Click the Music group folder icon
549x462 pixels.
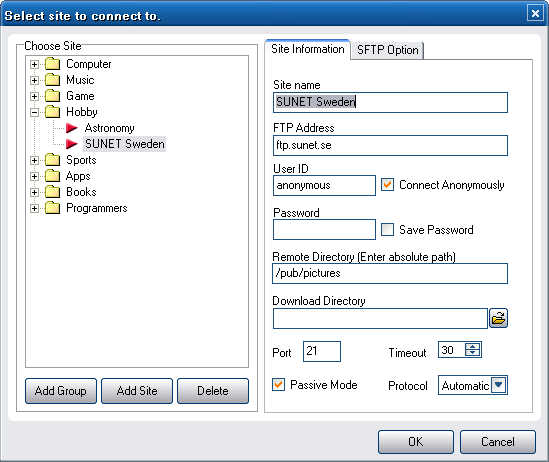(53, 80)
